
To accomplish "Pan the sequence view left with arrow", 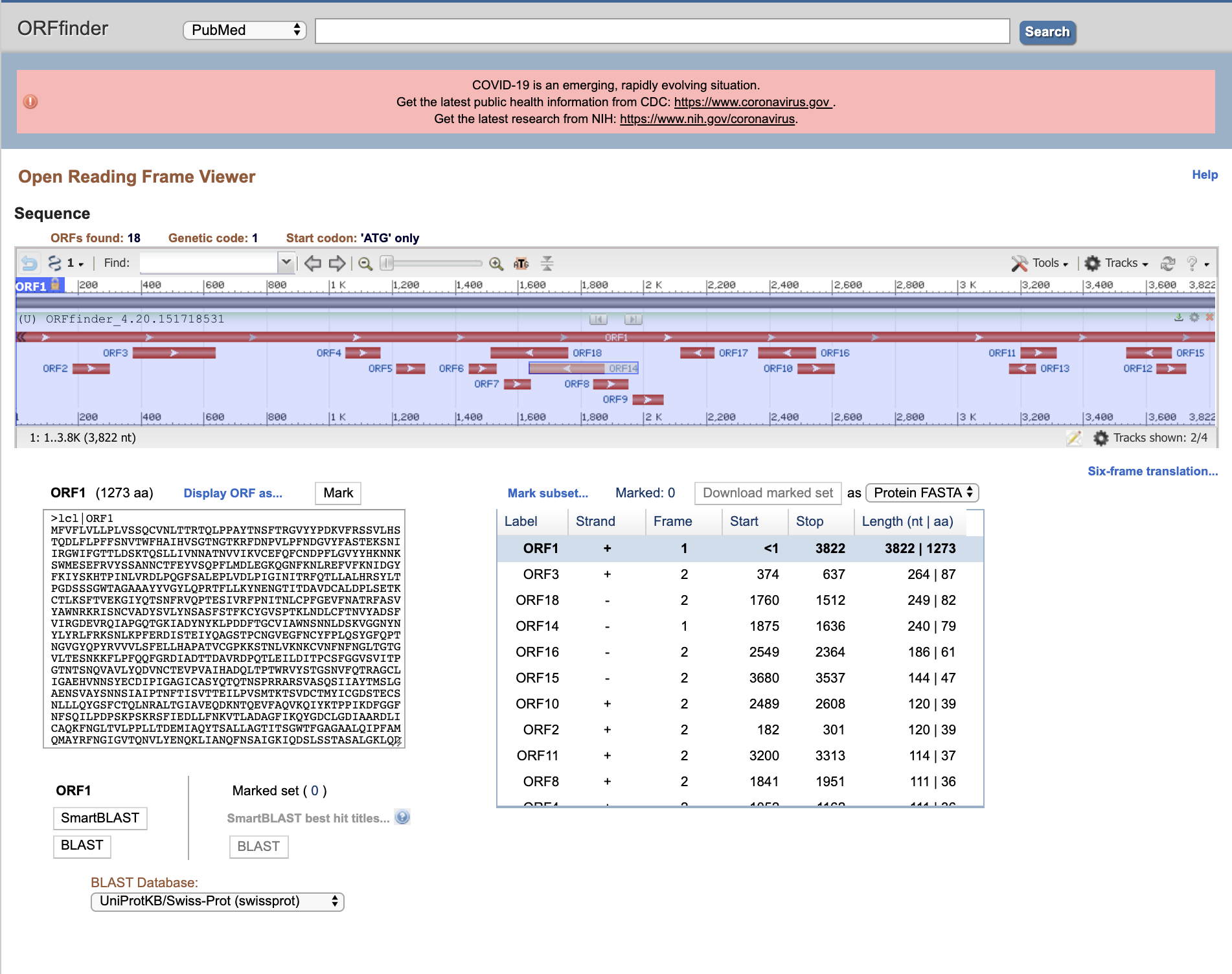I will point(313,263).
